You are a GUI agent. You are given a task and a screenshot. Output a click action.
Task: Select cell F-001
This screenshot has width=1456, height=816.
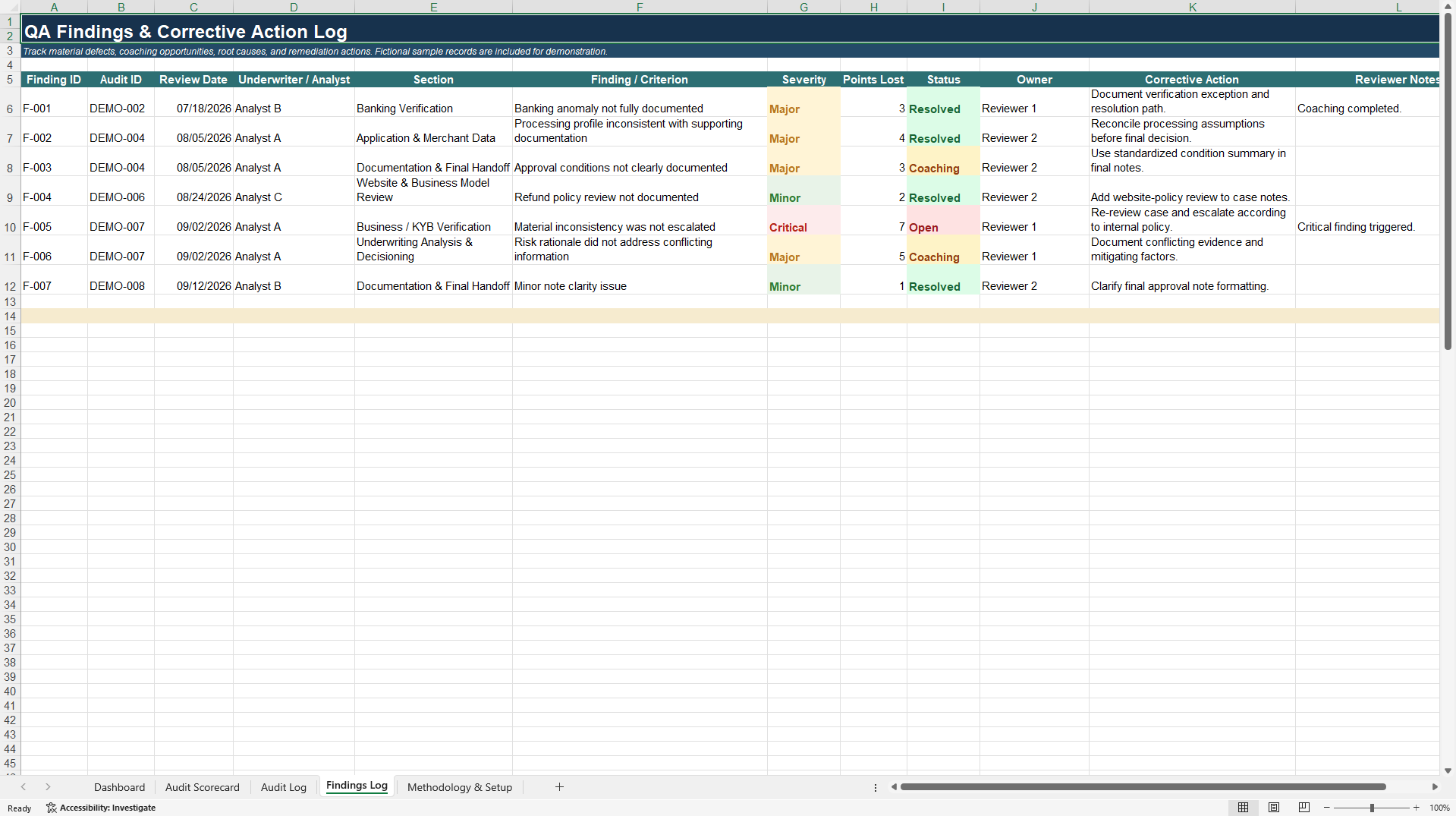54,102
